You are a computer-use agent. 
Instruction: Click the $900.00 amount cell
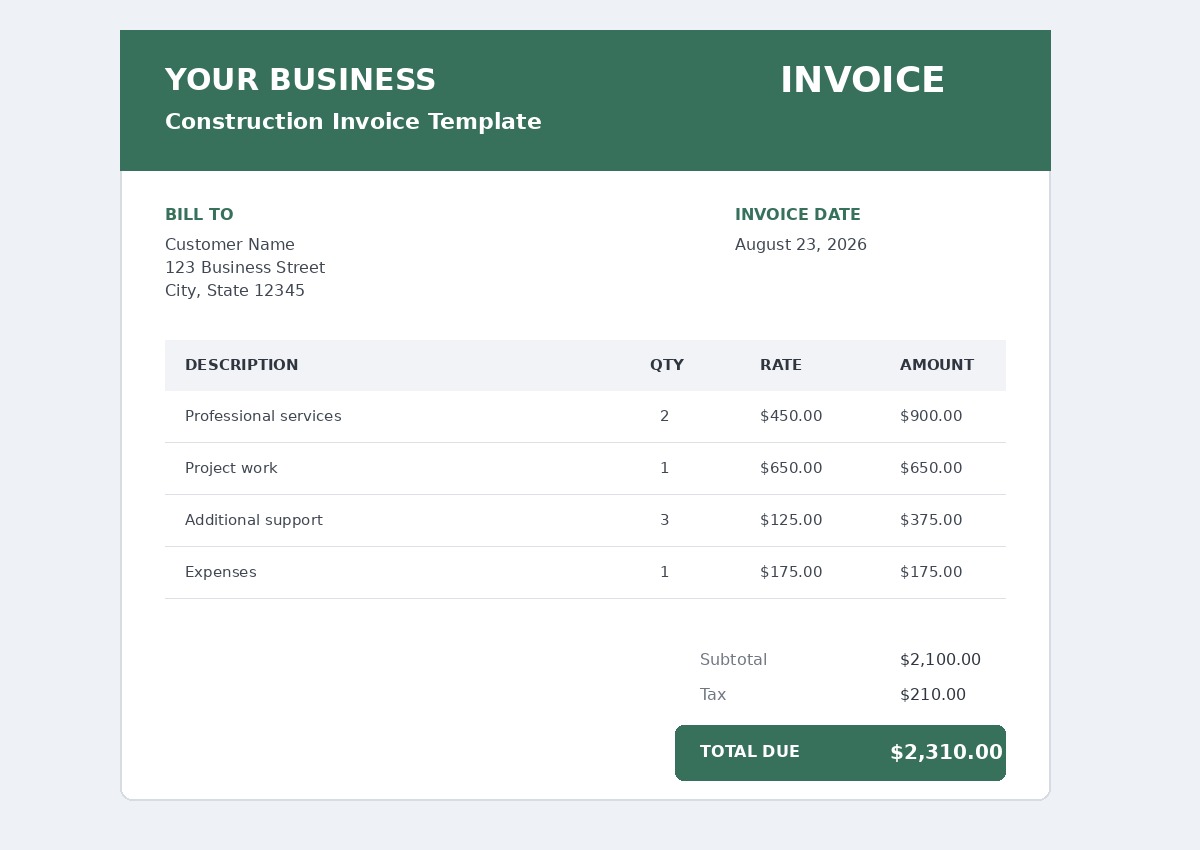tap(931, 416)
